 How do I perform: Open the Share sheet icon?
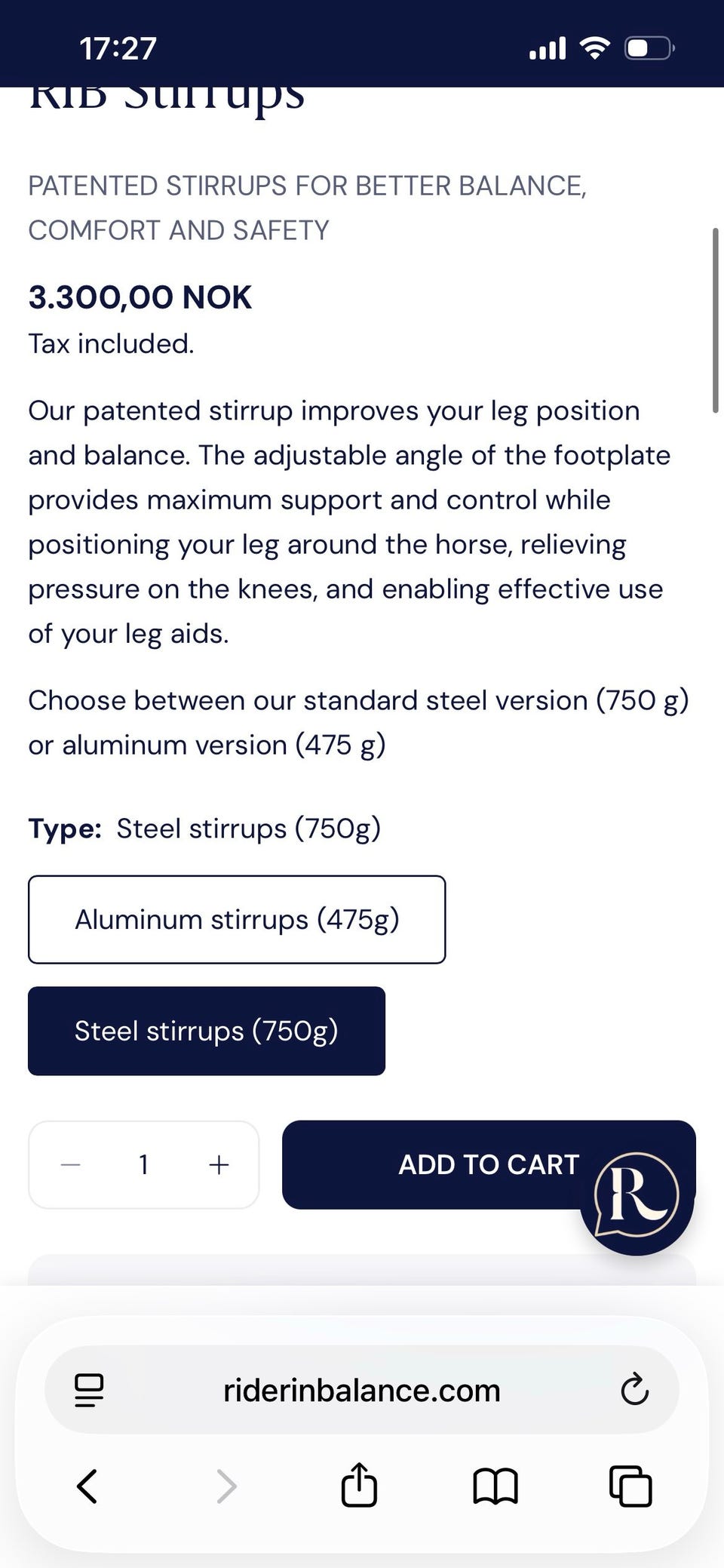coord(359,1484)
